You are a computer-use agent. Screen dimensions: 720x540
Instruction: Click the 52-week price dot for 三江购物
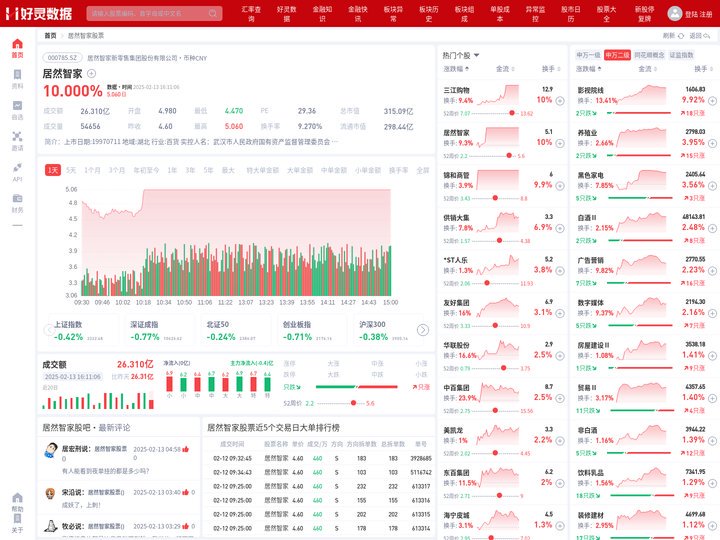click(512, 113)
